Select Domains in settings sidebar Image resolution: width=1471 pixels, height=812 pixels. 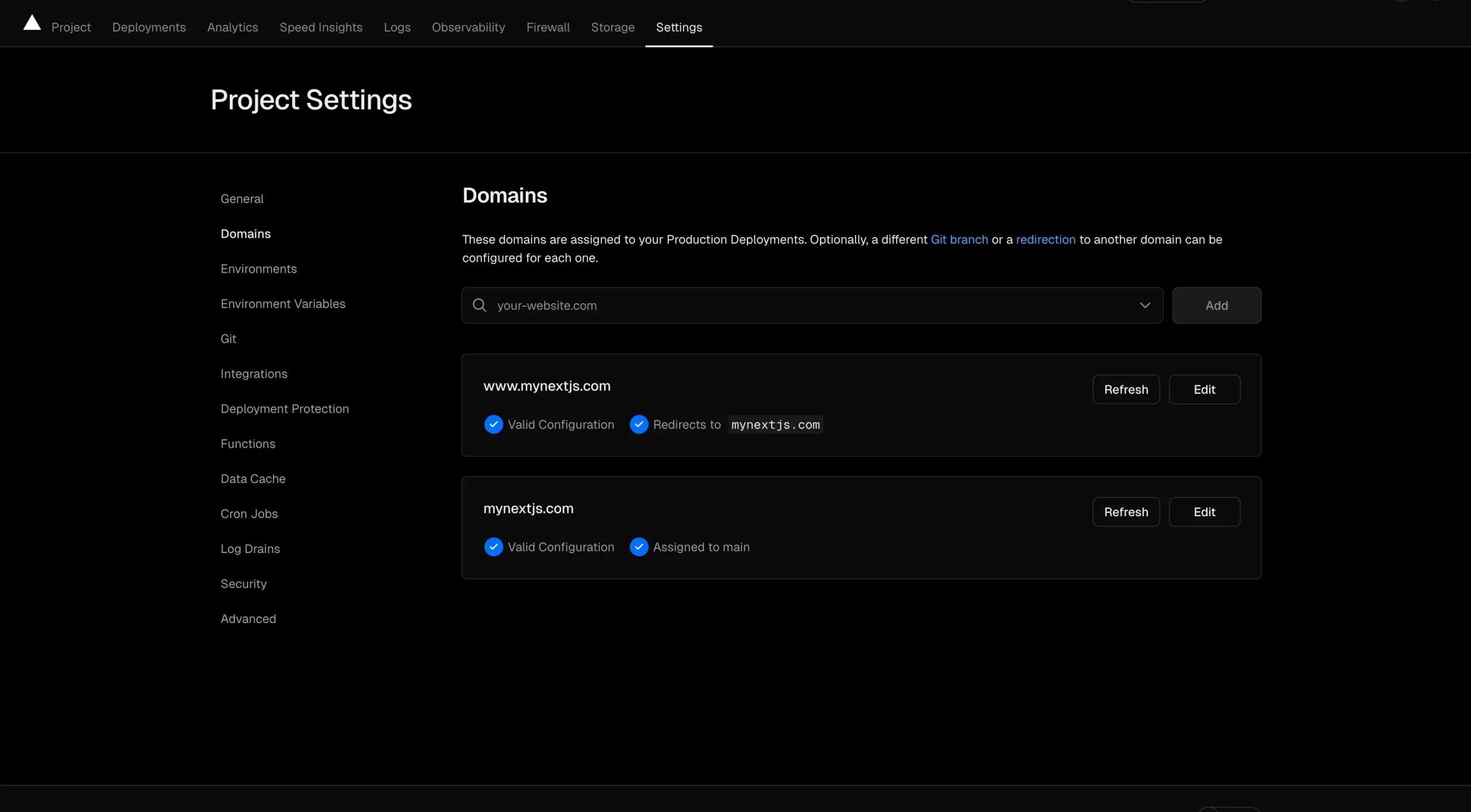[x=245, y=234]
